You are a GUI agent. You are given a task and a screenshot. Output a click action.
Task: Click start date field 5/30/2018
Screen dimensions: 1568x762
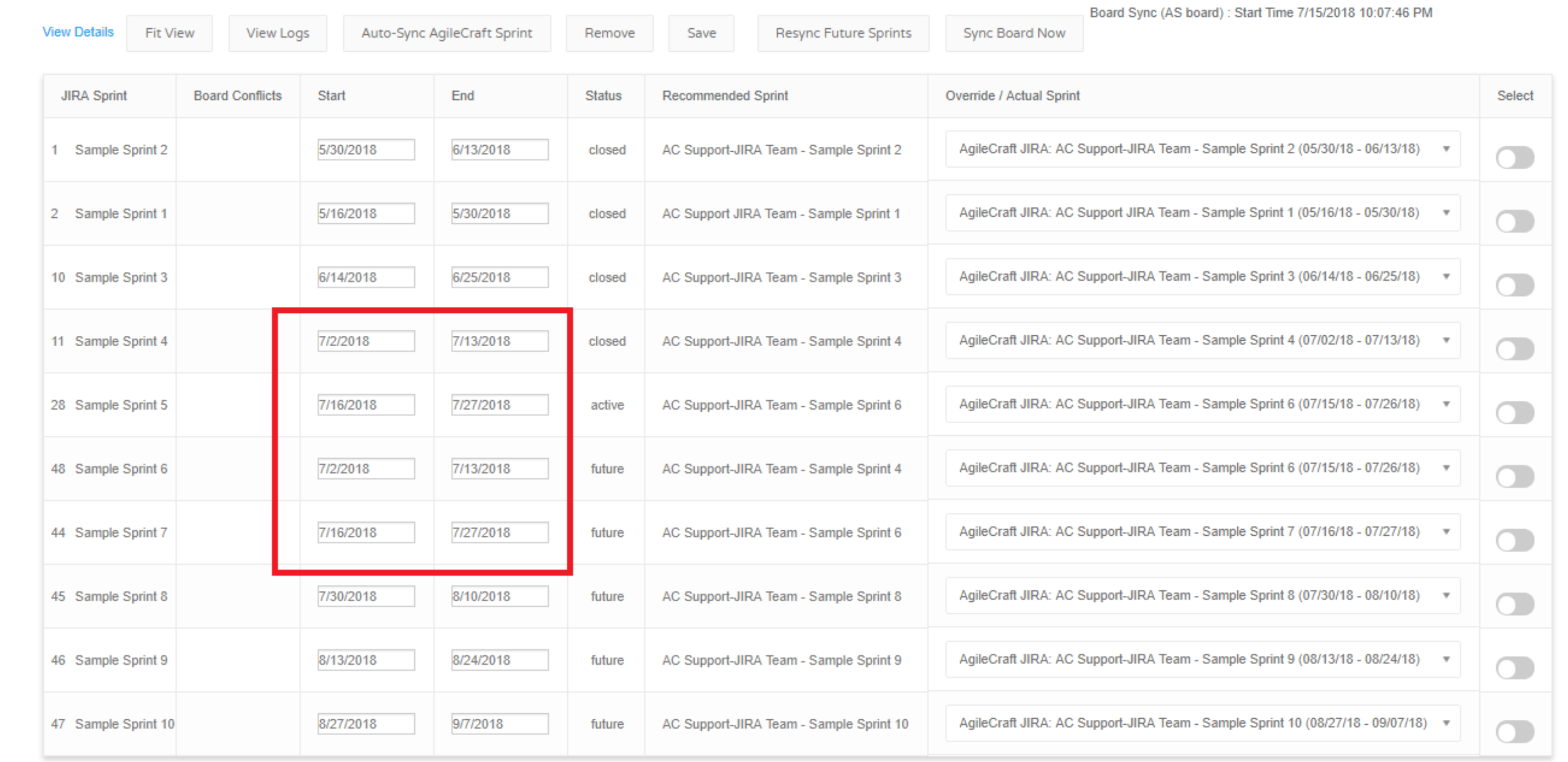click(x=366, y=150)
